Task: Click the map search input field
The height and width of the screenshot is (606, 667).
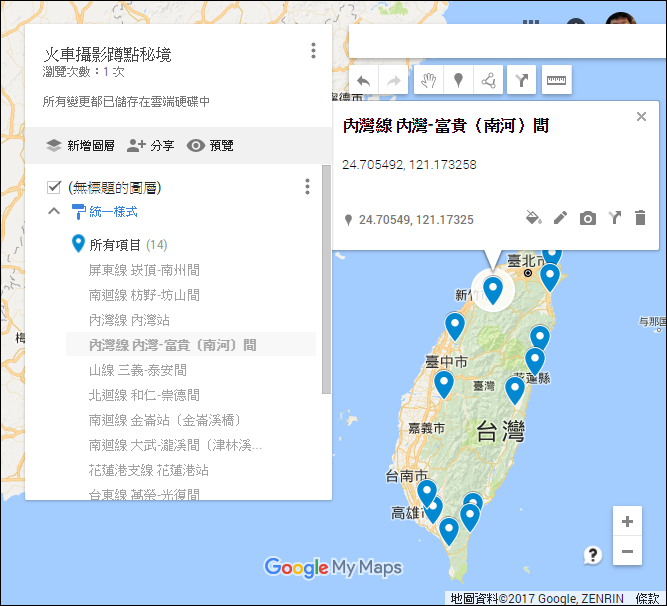Action: [x=506, y=41]
